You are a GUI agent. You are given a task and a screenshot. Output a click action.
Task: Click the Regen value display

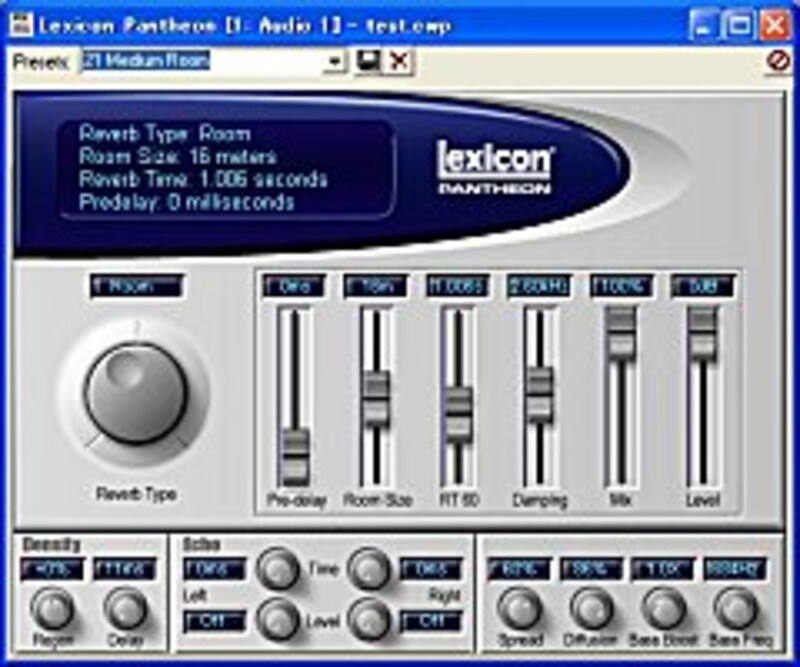pyautogui.click(x=52, y=569)
